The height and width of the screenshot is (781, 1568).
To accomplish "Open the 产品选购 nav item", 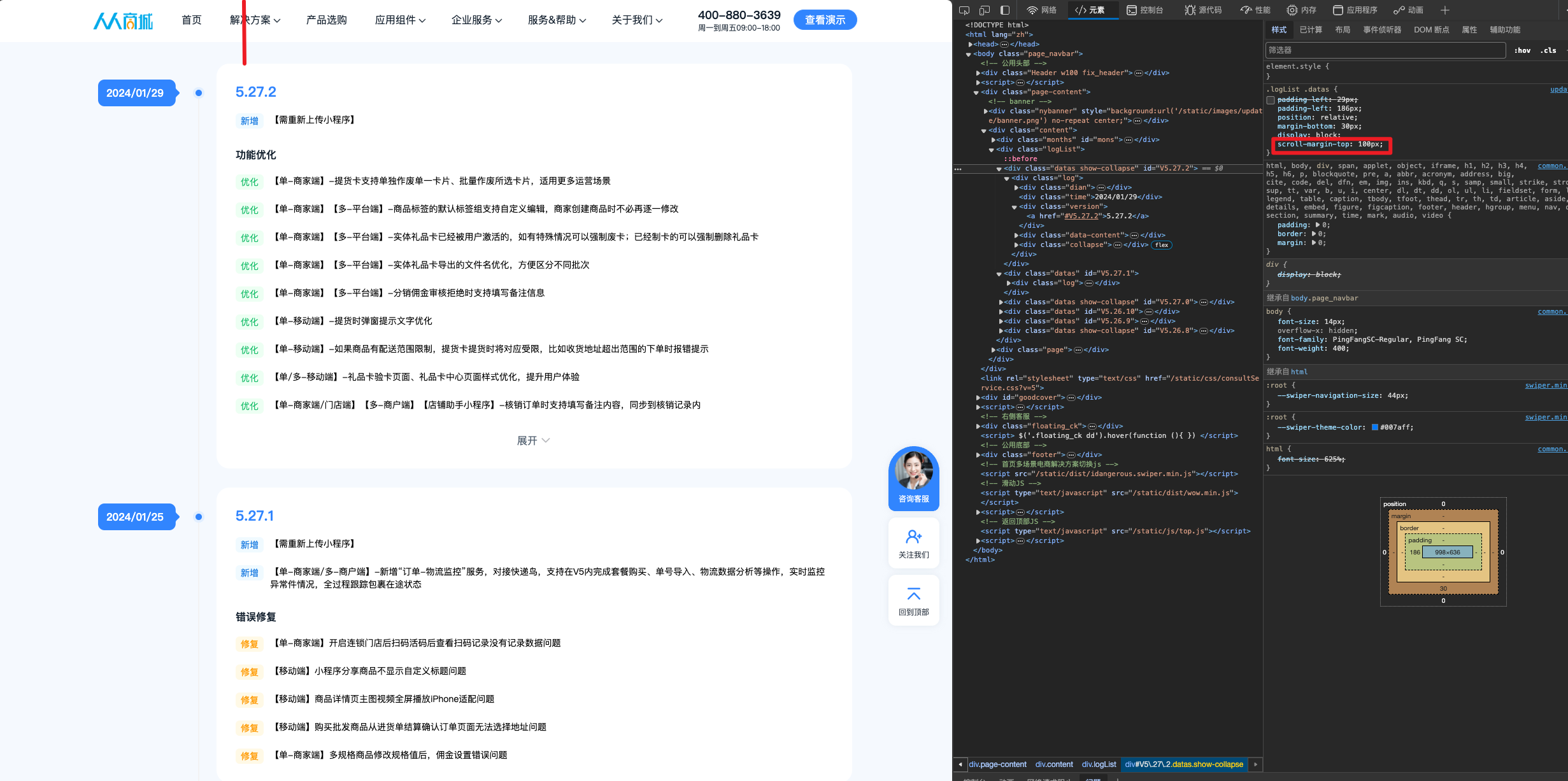I will coord(327,20).
